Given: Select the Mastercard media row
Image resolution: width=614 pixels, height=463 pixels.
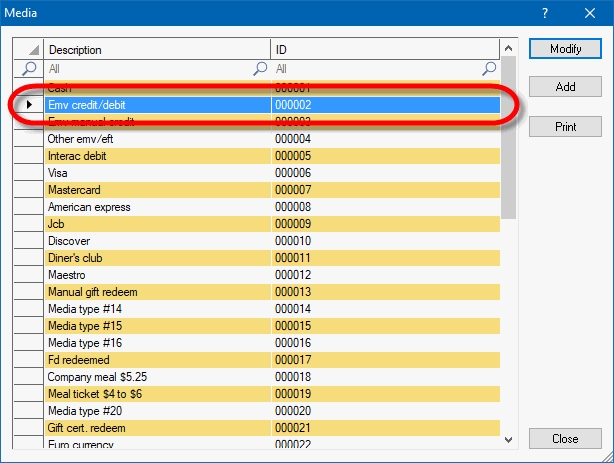Looking at the screenshot, I should click(x=157, y=190).
